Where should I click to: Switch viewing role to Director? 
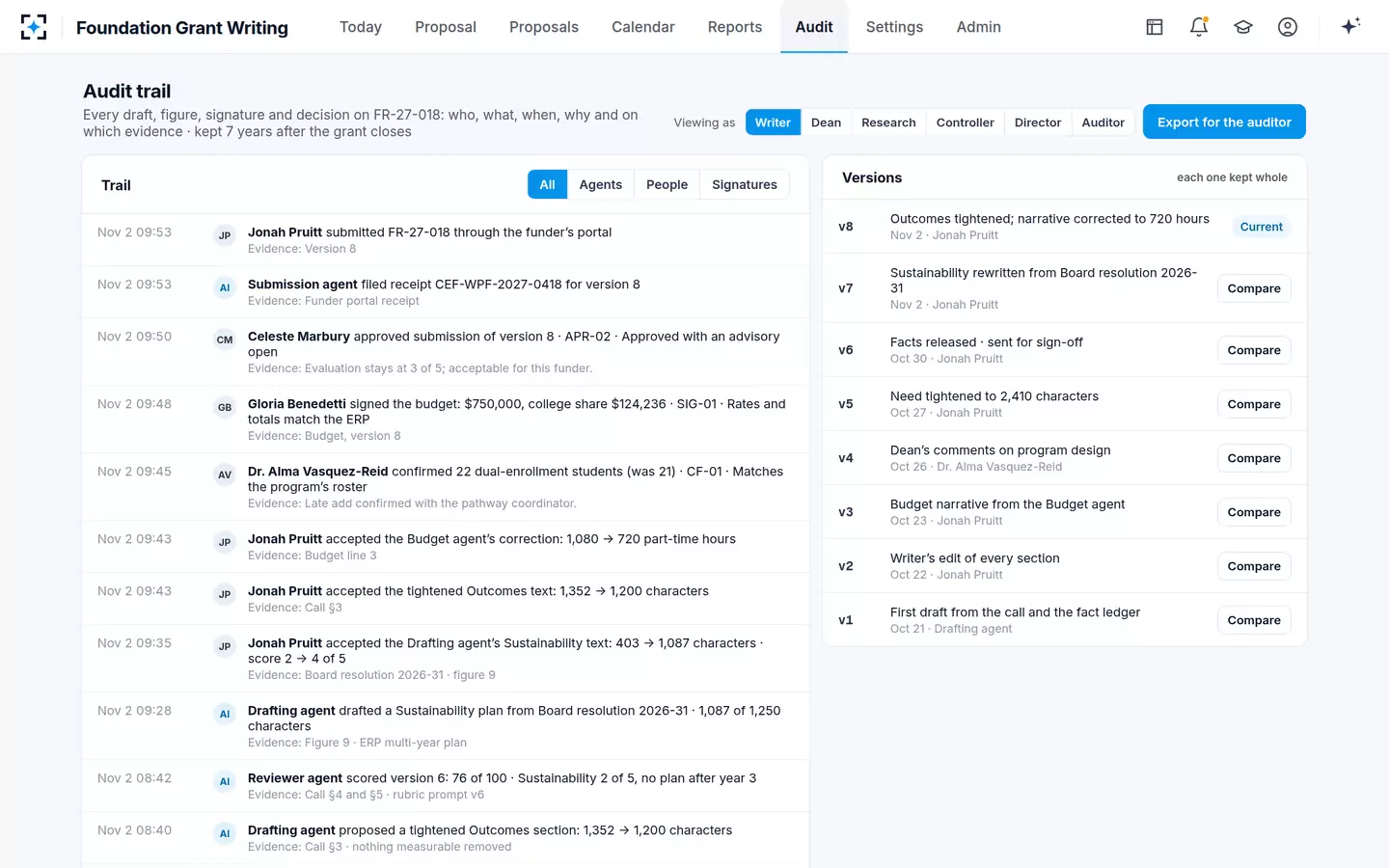1038,122
